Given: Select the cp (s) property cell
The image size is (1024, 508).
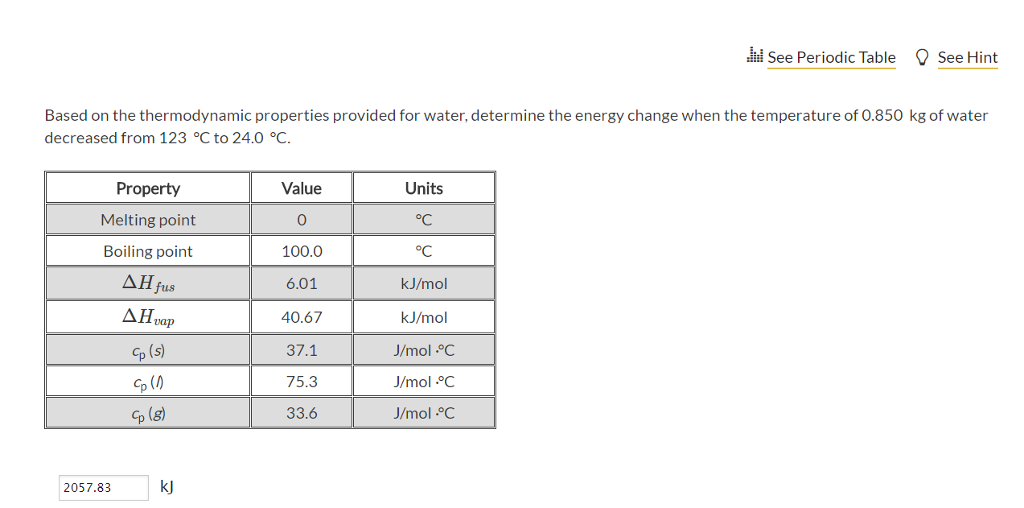Looking at the screenshot, I should tap(148, 350).
